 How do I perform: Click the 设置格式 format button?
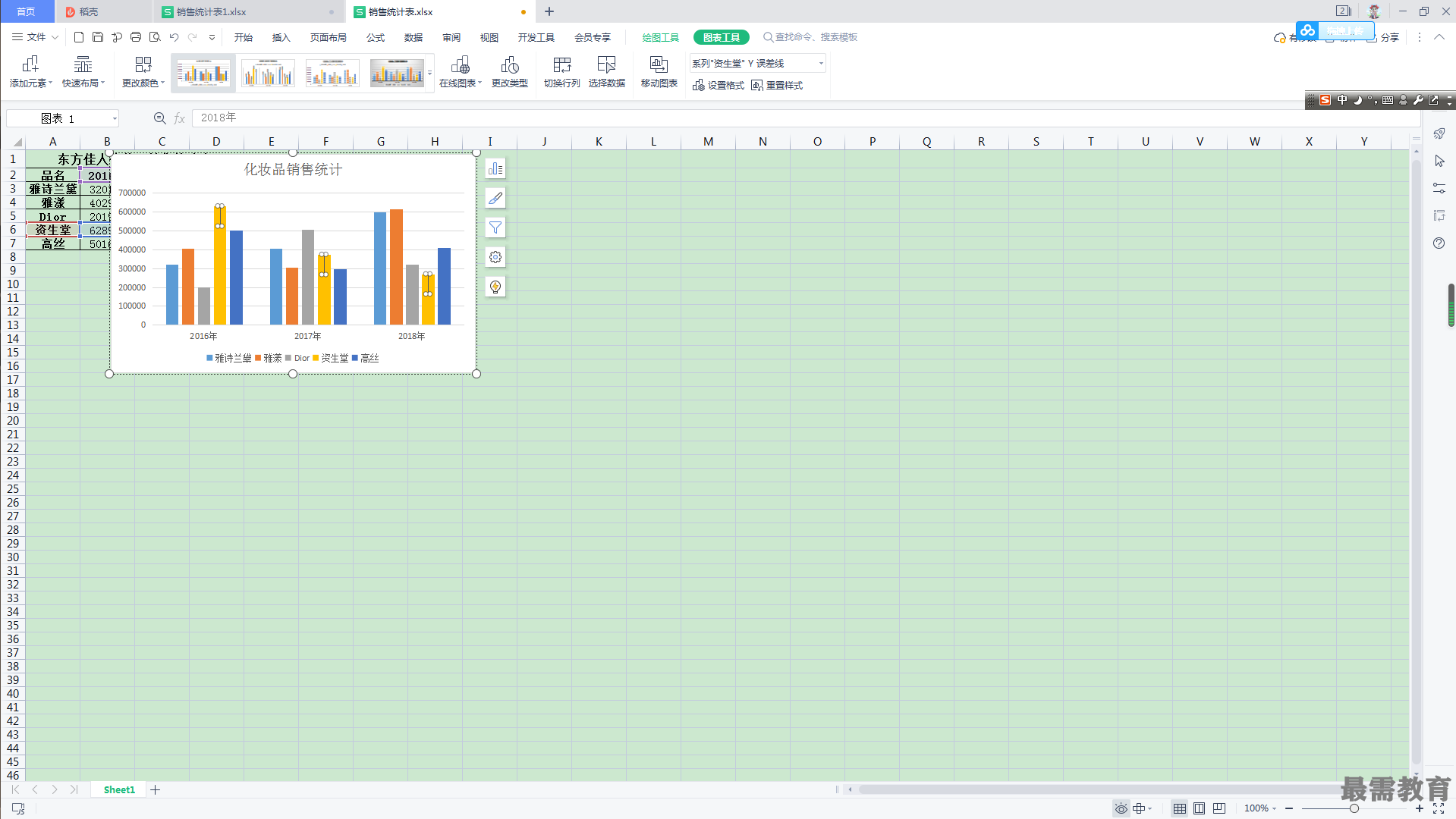click(719, 85)
